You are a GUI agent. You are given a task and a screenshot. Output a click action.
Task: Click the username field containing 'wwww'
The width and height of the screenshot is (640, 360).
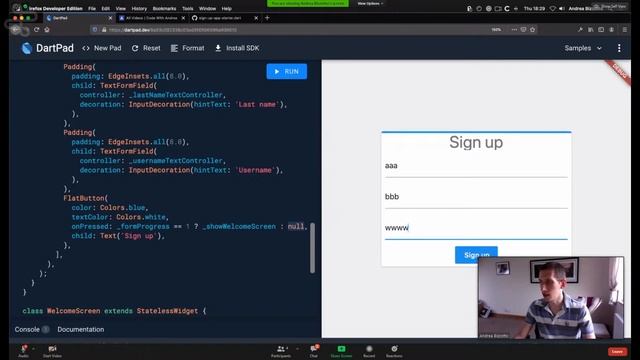point(476,228)
